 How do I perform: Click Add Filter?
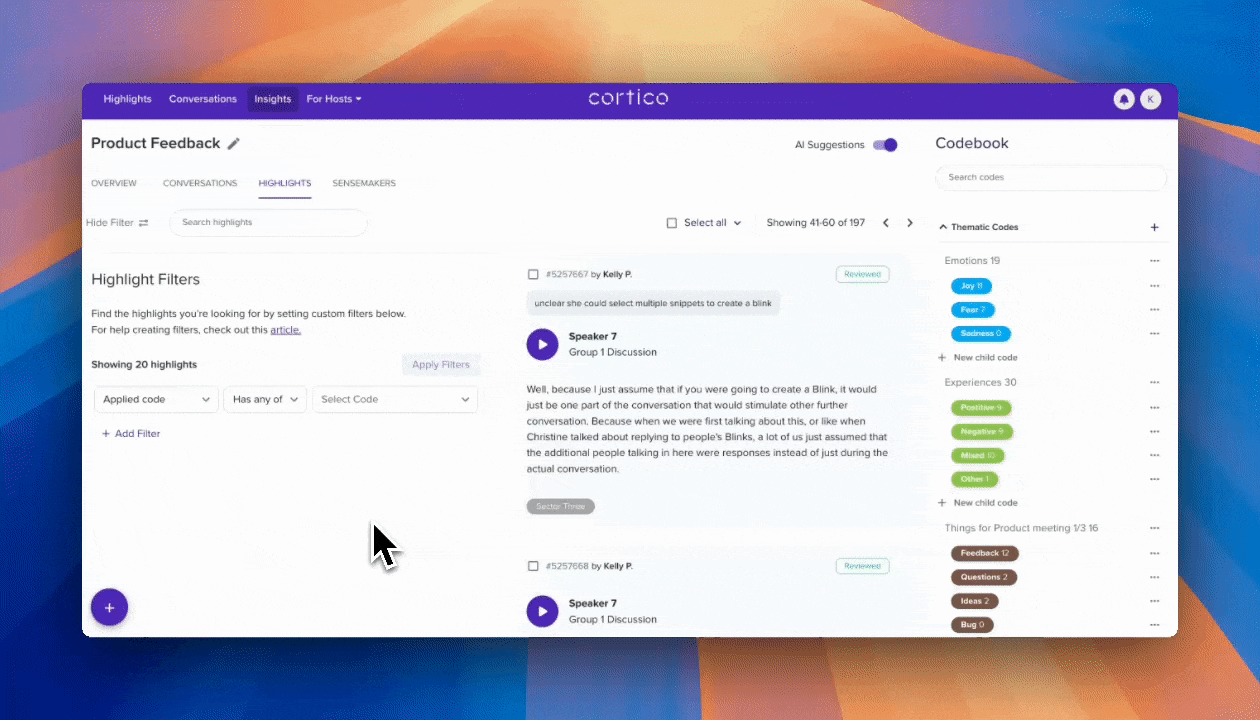131,434
